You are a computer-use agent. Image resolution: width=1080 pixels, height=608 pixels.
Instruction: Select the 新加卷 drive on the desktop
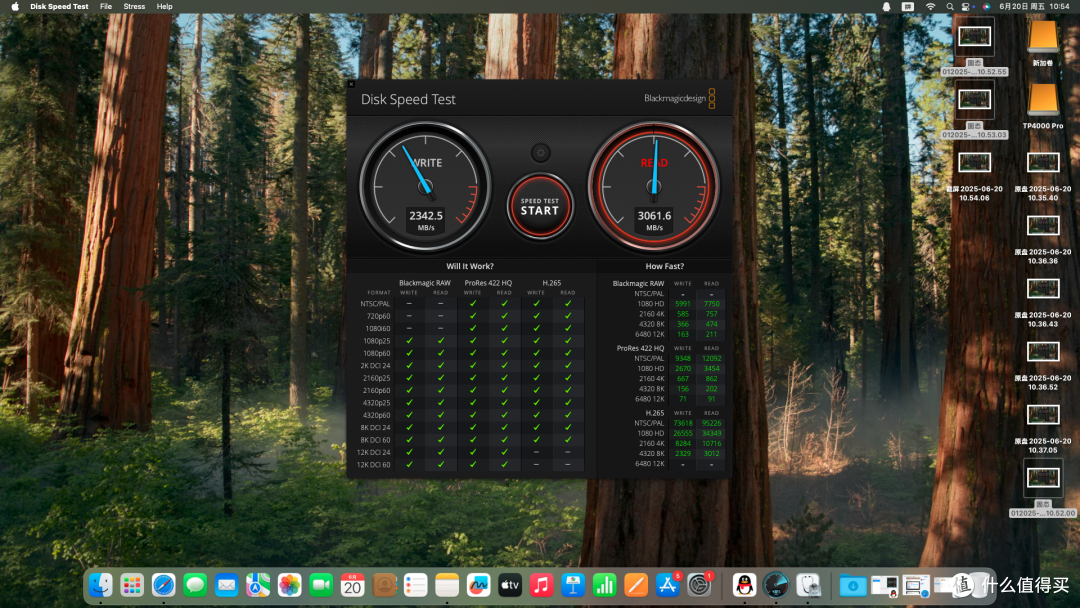(1043, 43)
